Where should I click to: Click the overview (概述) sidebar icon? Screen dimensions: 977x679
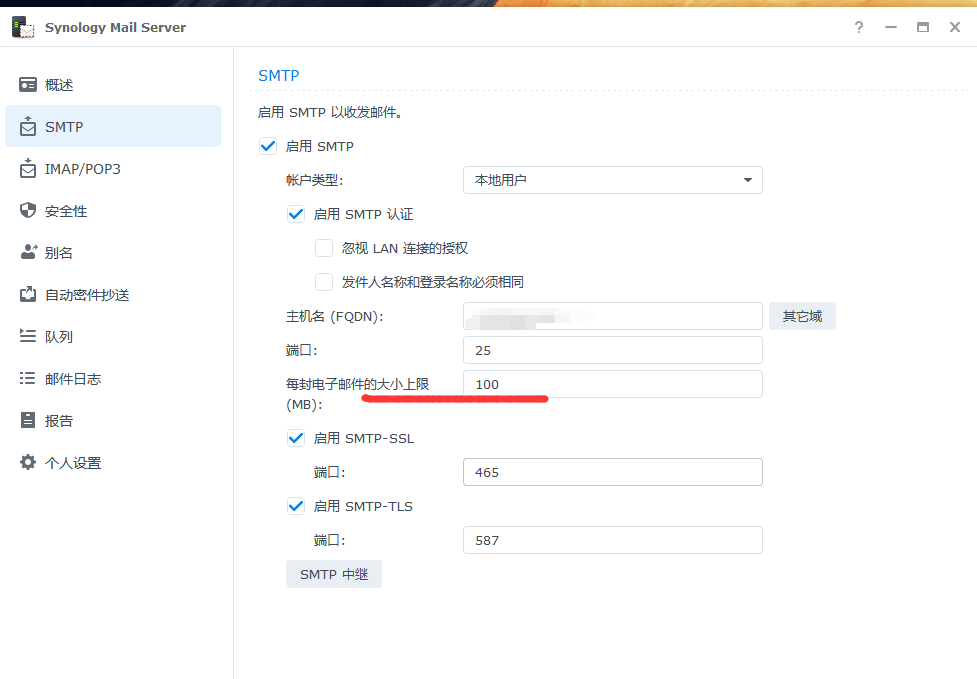pyautogui.click(x=28, y=85)
